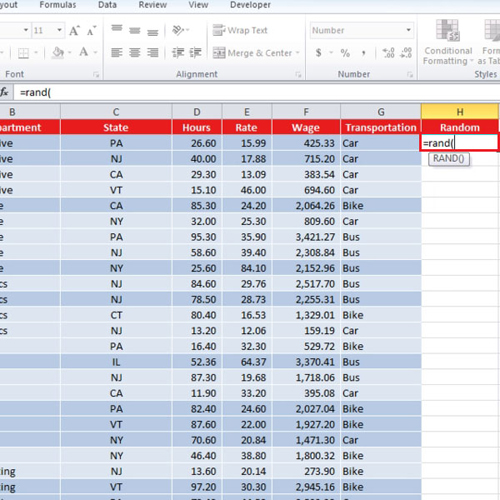
Task: Open Conditional Formatting menu
Action: point(448,42)
